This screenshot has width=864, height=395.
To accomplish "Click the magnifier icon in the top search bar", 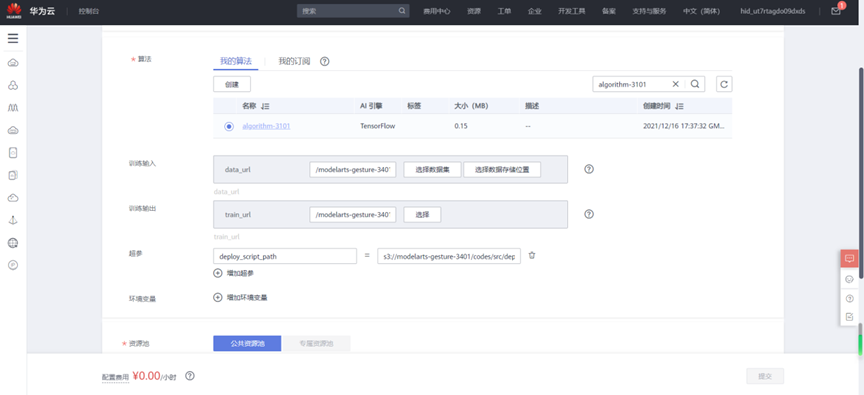I will pyautogui.click(x=402, y=10).
